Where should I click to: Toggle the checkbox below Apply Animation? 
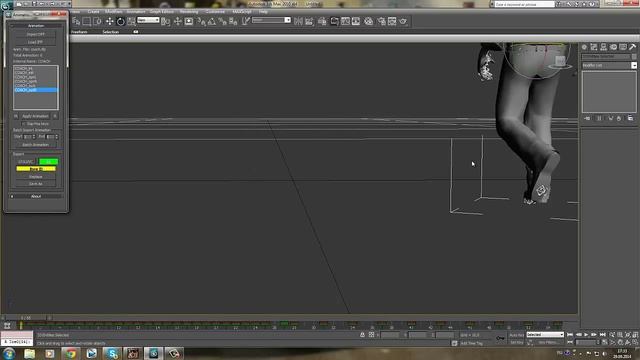(x=24, y=124)
